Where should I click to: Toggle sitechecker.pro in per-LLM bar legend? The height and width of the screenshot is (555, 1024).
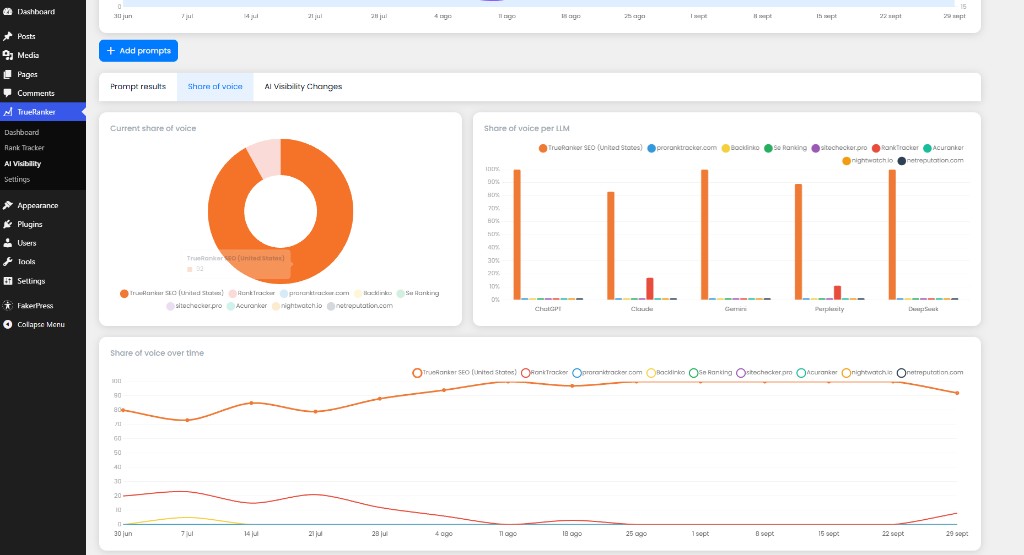coord(839,148)
